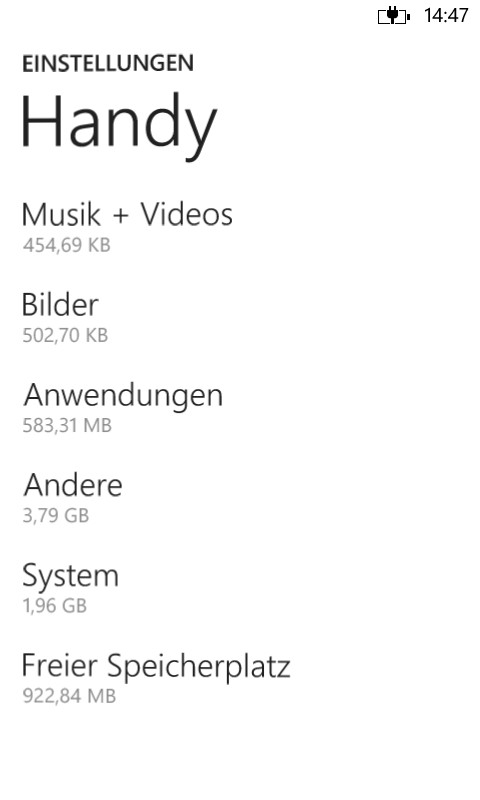Open the System storage entry

tap(70, 588)
